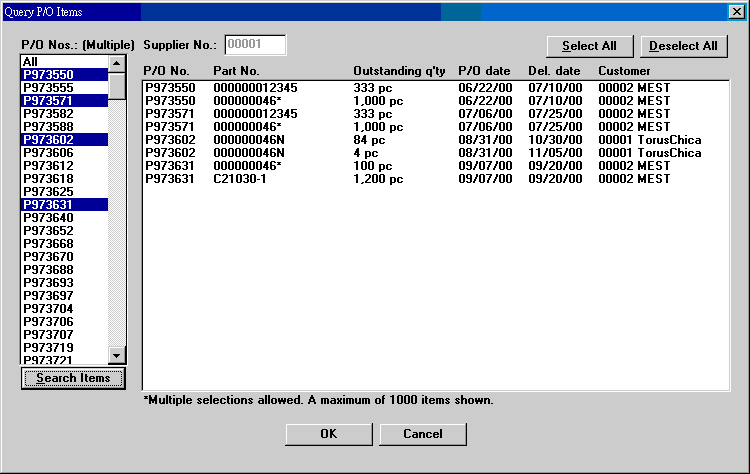
Task: Click the Outstanding q'ty column header
Action: (x=398, y=71)
